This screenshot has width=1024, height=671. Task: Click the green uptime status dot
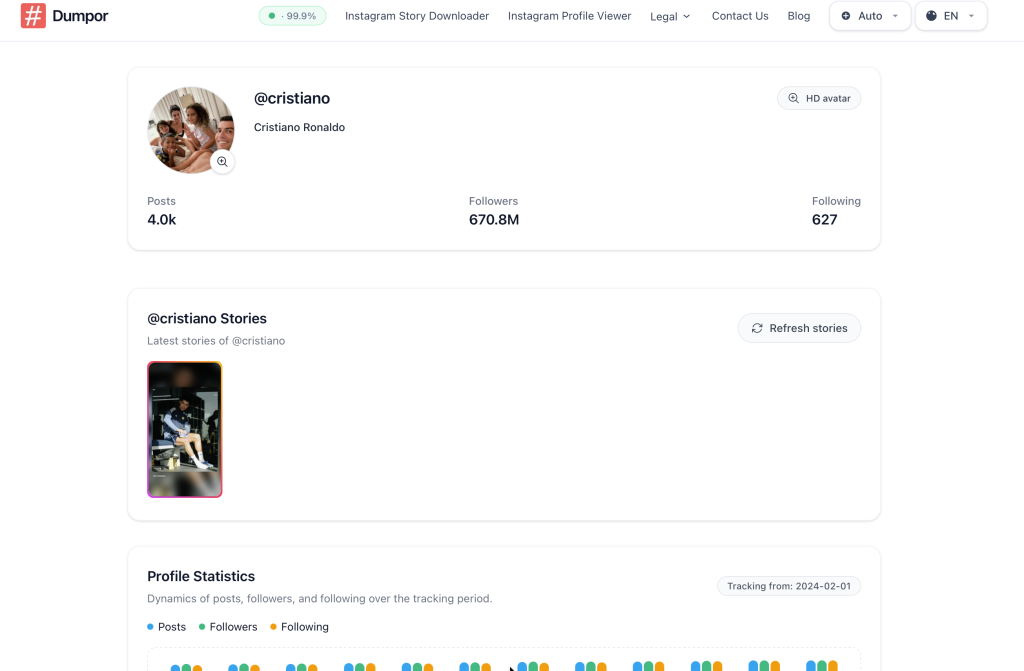(x=272, y=16)
